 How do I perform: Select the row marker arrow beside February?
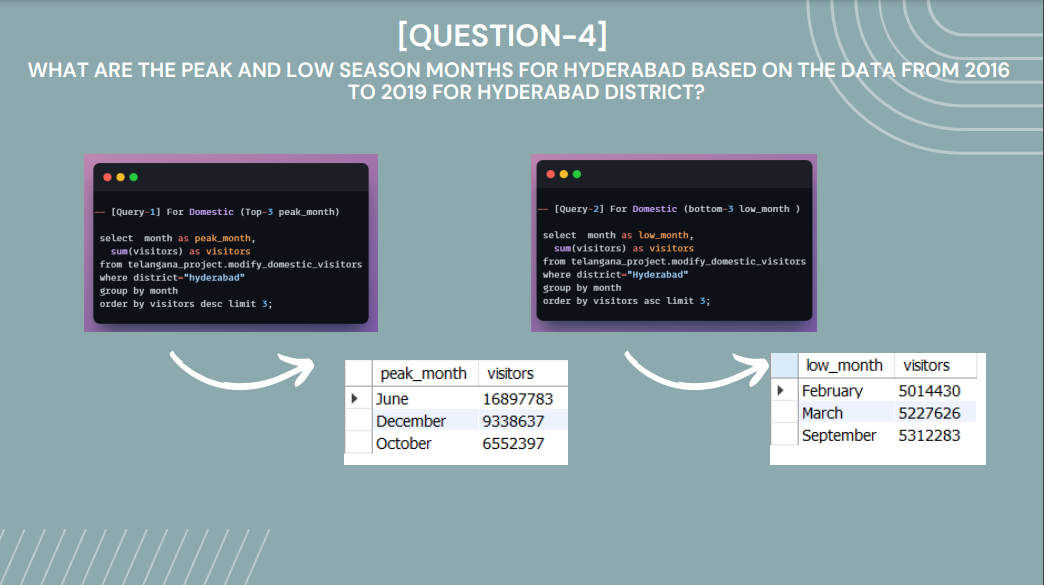tap(781, 390)
